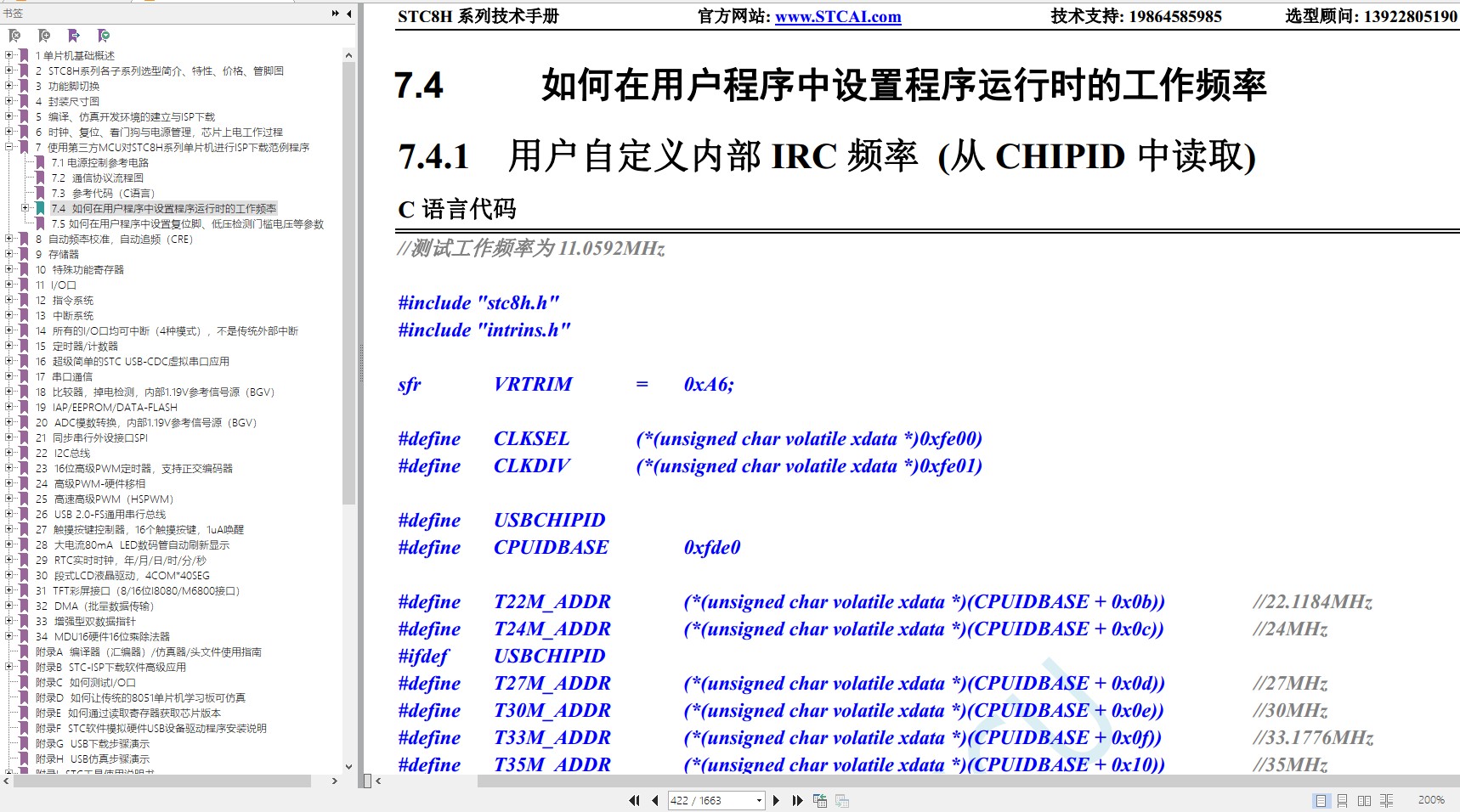Image resolution: width=1460 pixels, height=812 pixels.
Task: Open bookmark 21 同步串行外设接口SPI
Action: (x=92, y=437)
